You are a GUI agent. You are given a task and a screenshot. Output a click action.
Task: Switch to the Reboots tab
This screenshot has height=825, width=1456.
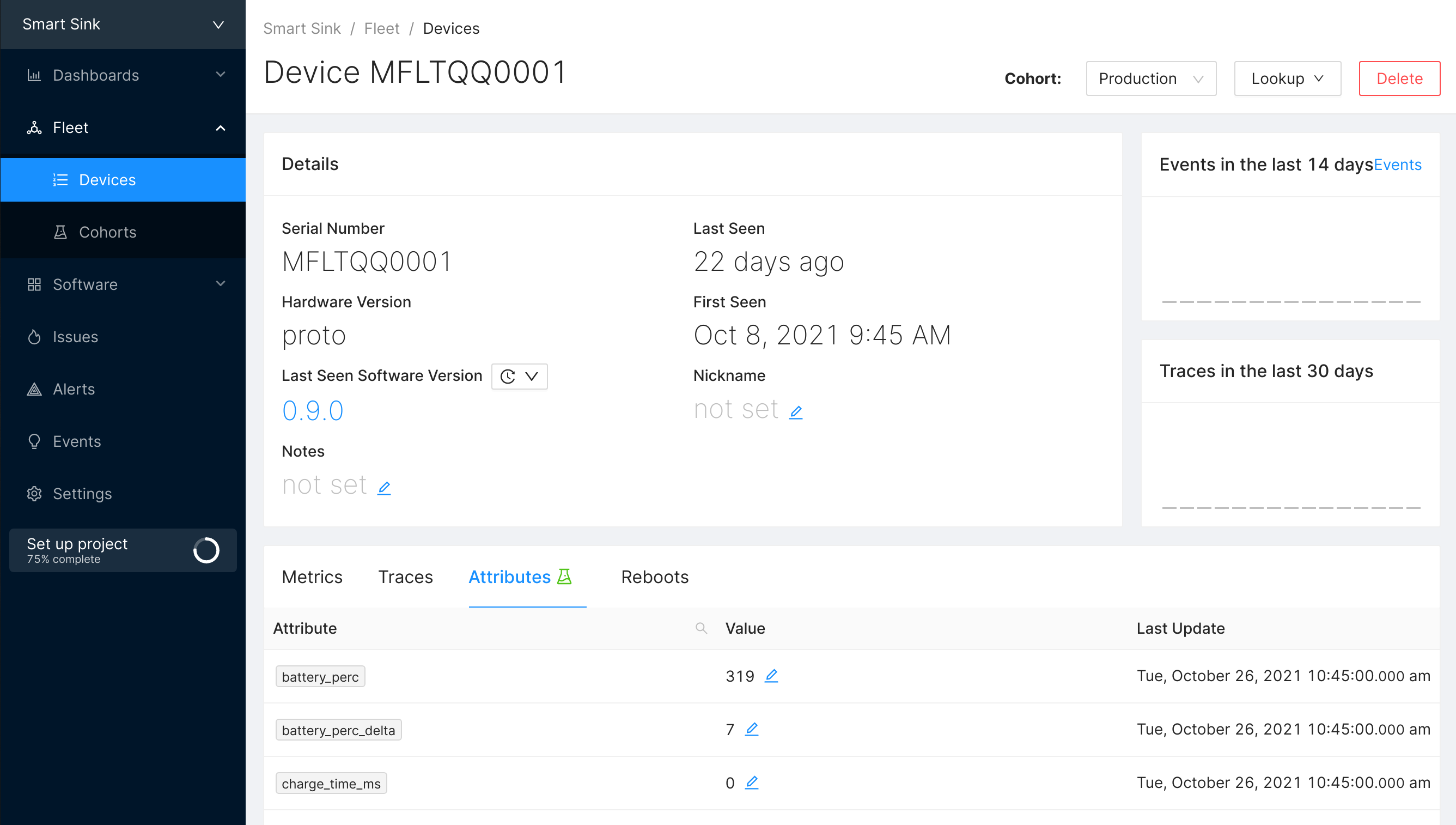click(x=654, y=577)
